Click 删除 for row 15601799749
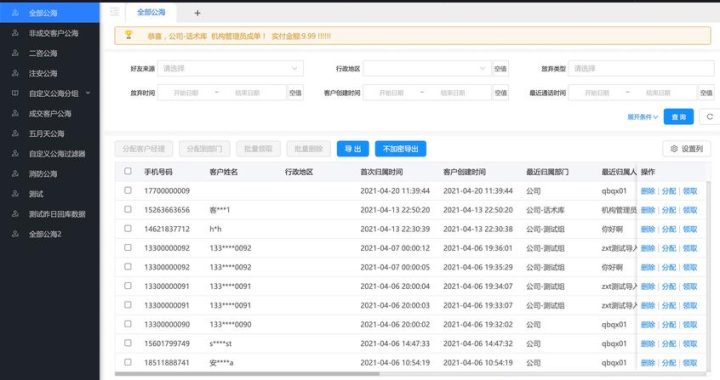Screen dimensions: 720x380 (x=648, y=343)
